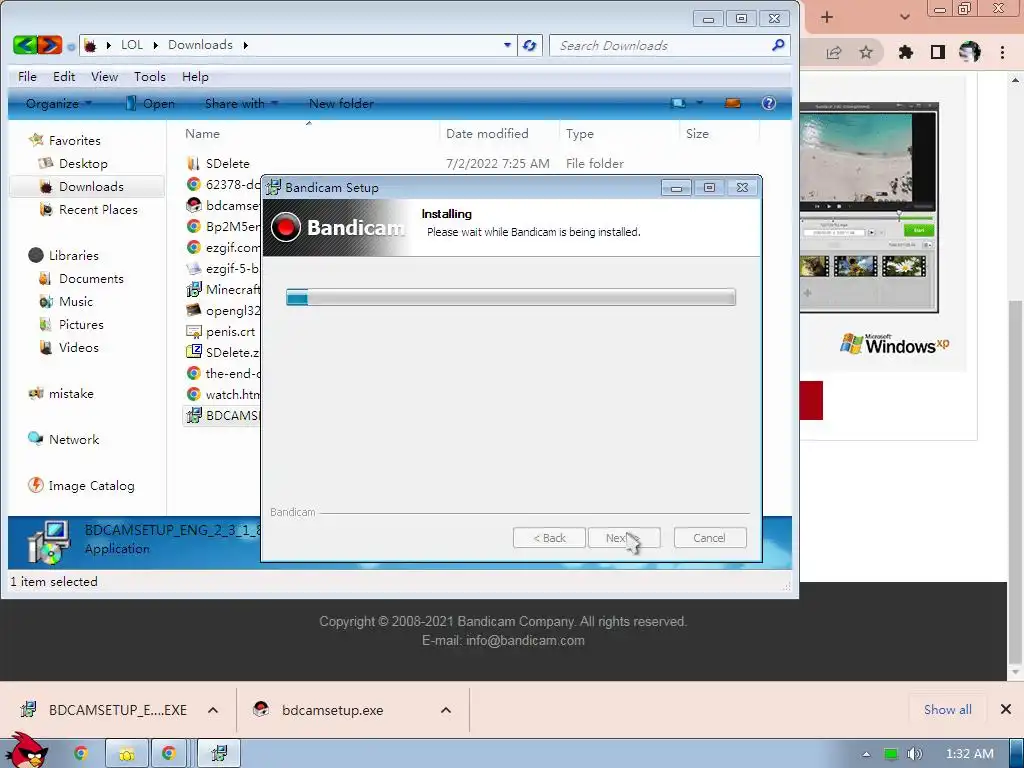Click the Angry Birds start button
Screen dimensions: 1024x768
click(x=29, y=750)
